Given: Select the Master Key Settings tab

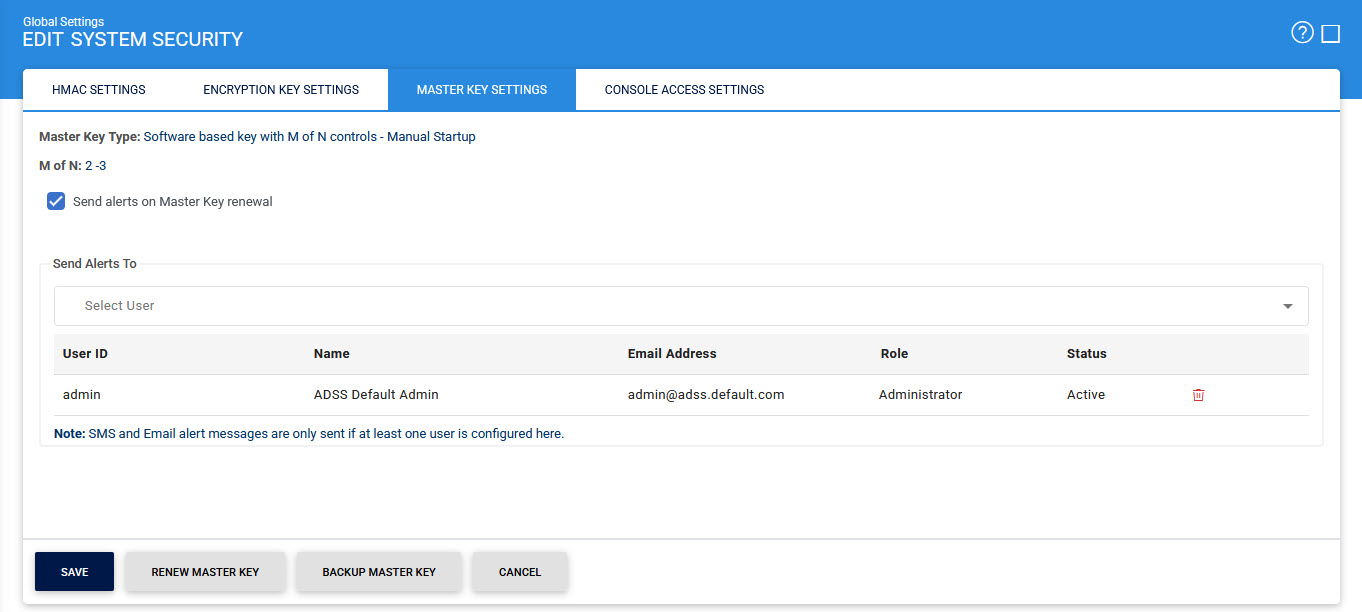Looking at the screenshot, I should point(481,90).
